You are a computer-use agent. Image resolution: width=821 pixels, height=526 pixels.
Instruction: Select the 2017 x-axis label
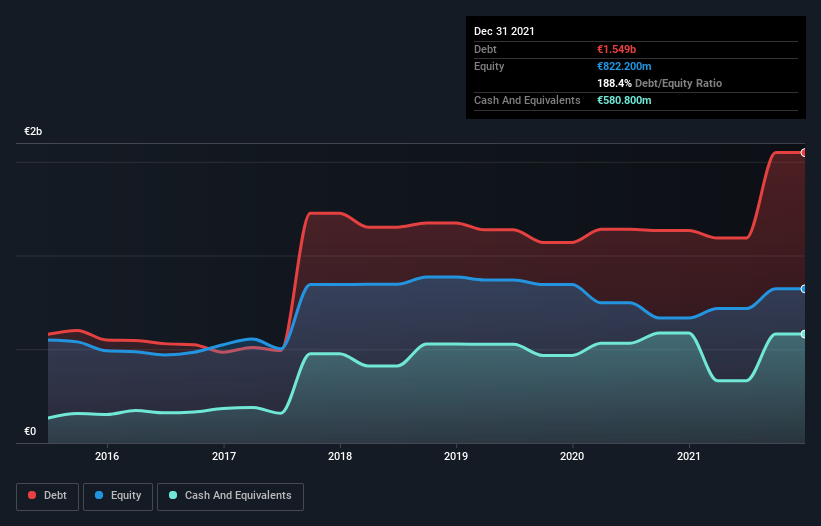click(x=224, y=456)
